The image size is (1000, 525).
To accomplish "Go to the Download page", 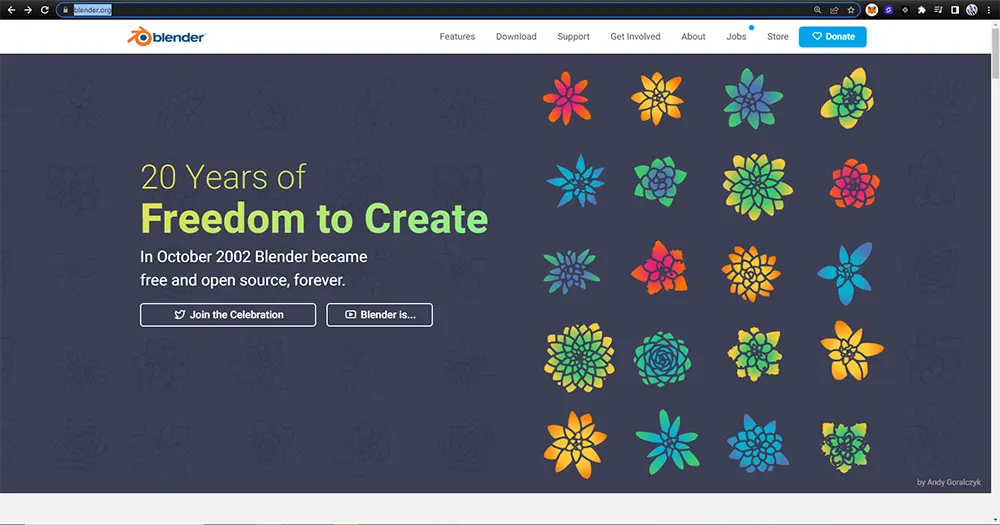I will point(516,36).
